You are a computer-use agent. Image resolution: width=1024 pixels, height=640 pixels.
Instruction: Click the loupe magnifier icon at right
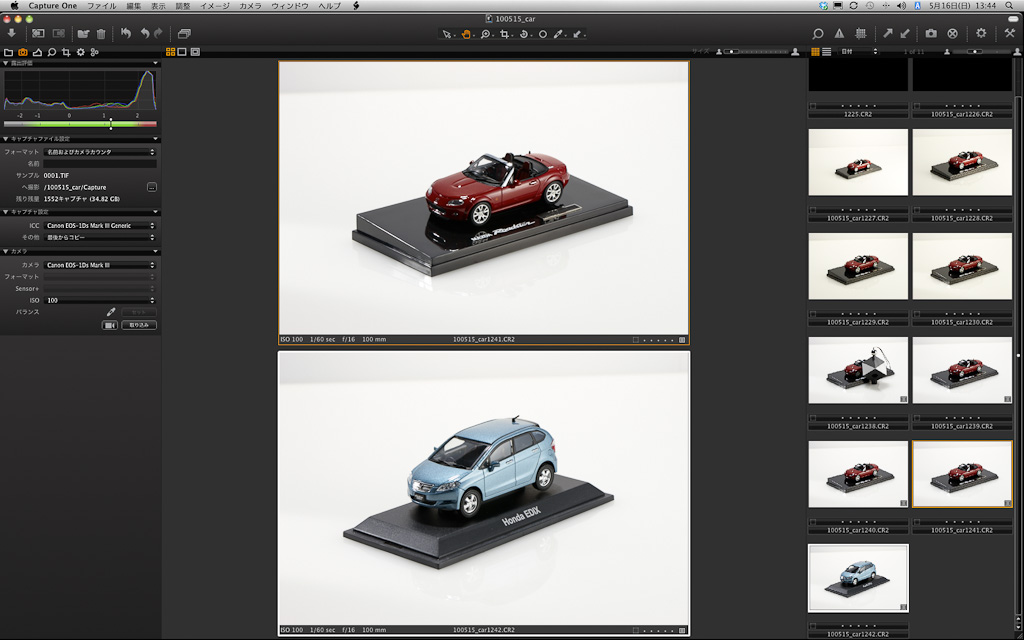point(817,33)
